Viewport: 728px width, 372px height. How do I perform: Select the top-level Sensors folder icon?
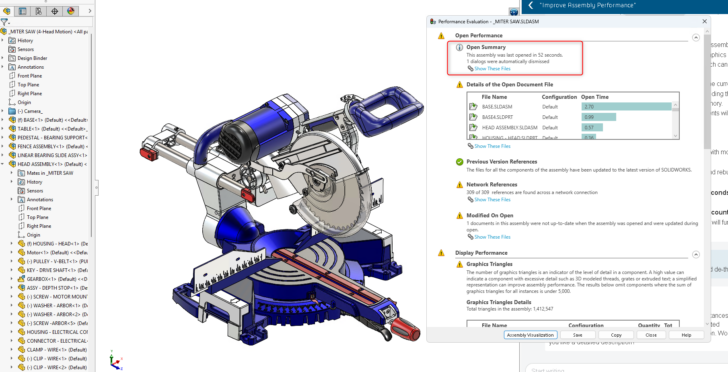click(x=12, y=49)
